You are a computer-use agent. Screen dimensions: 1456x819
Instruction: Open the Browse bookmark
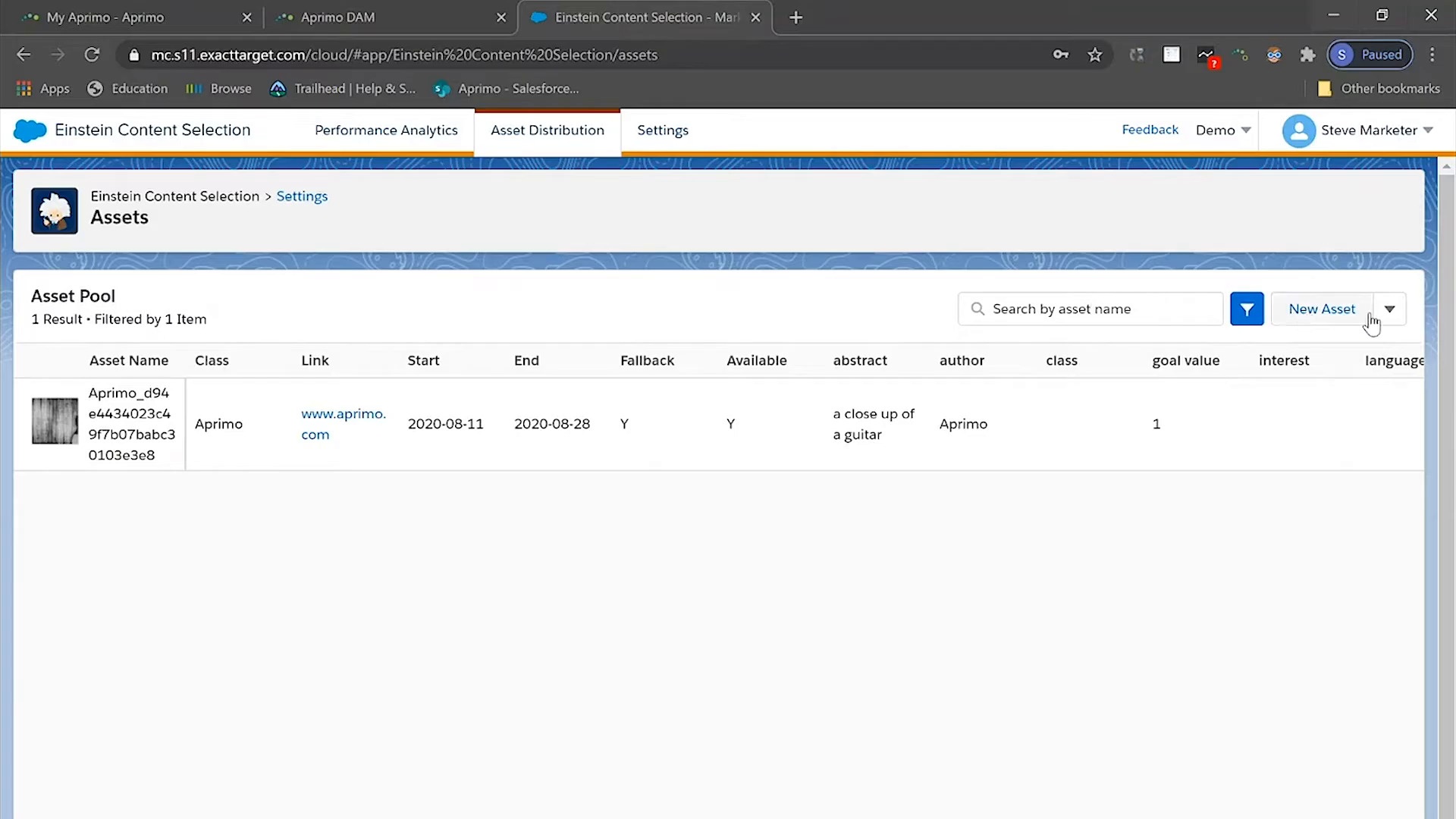[x=218, y=89]
